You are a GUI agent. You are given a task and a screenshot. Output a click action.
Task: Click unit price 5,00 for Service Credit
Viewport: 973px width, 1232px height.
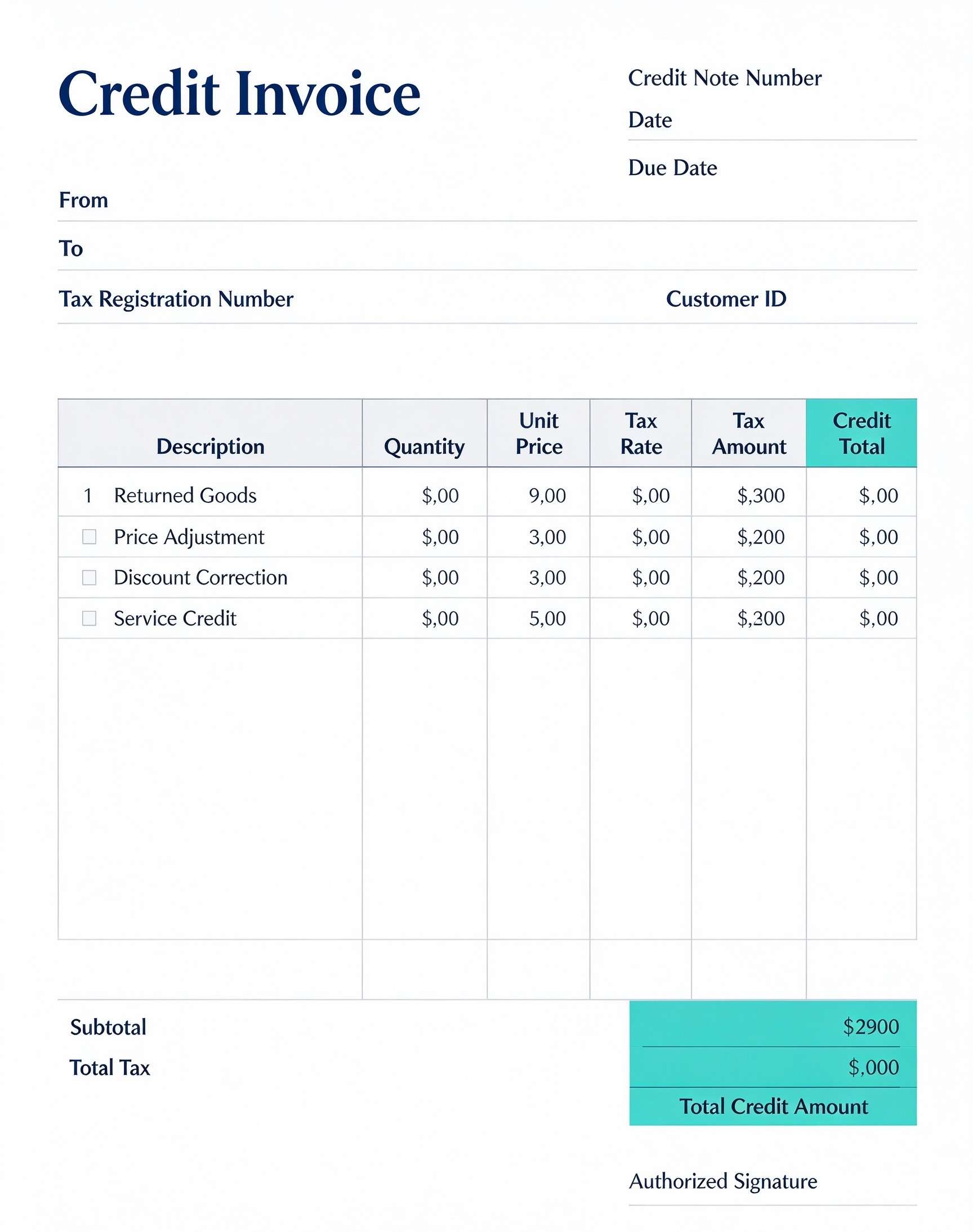(547, 619)
